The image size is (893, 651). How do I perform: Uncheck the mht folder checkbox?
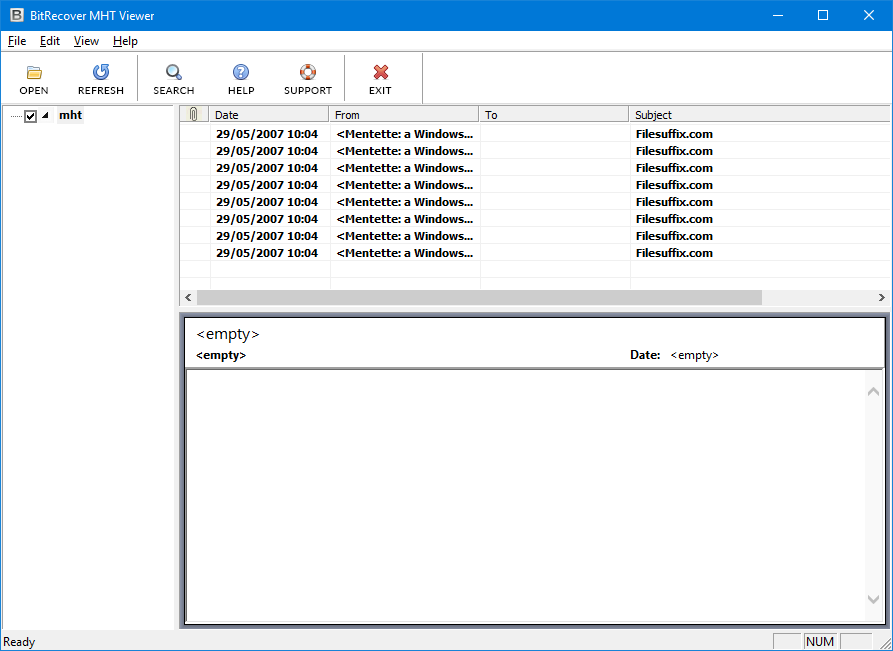(x=31, y=116)
